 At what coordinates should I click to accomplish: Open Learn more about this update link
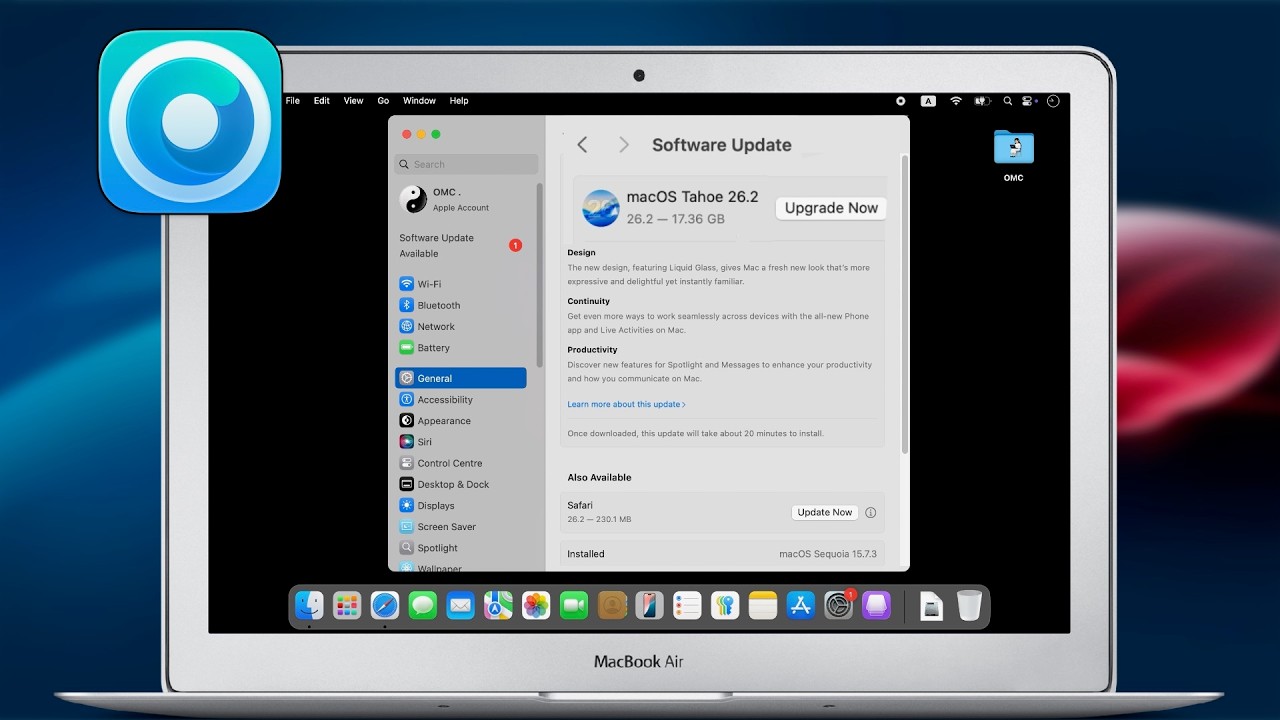tap(626, 405)
